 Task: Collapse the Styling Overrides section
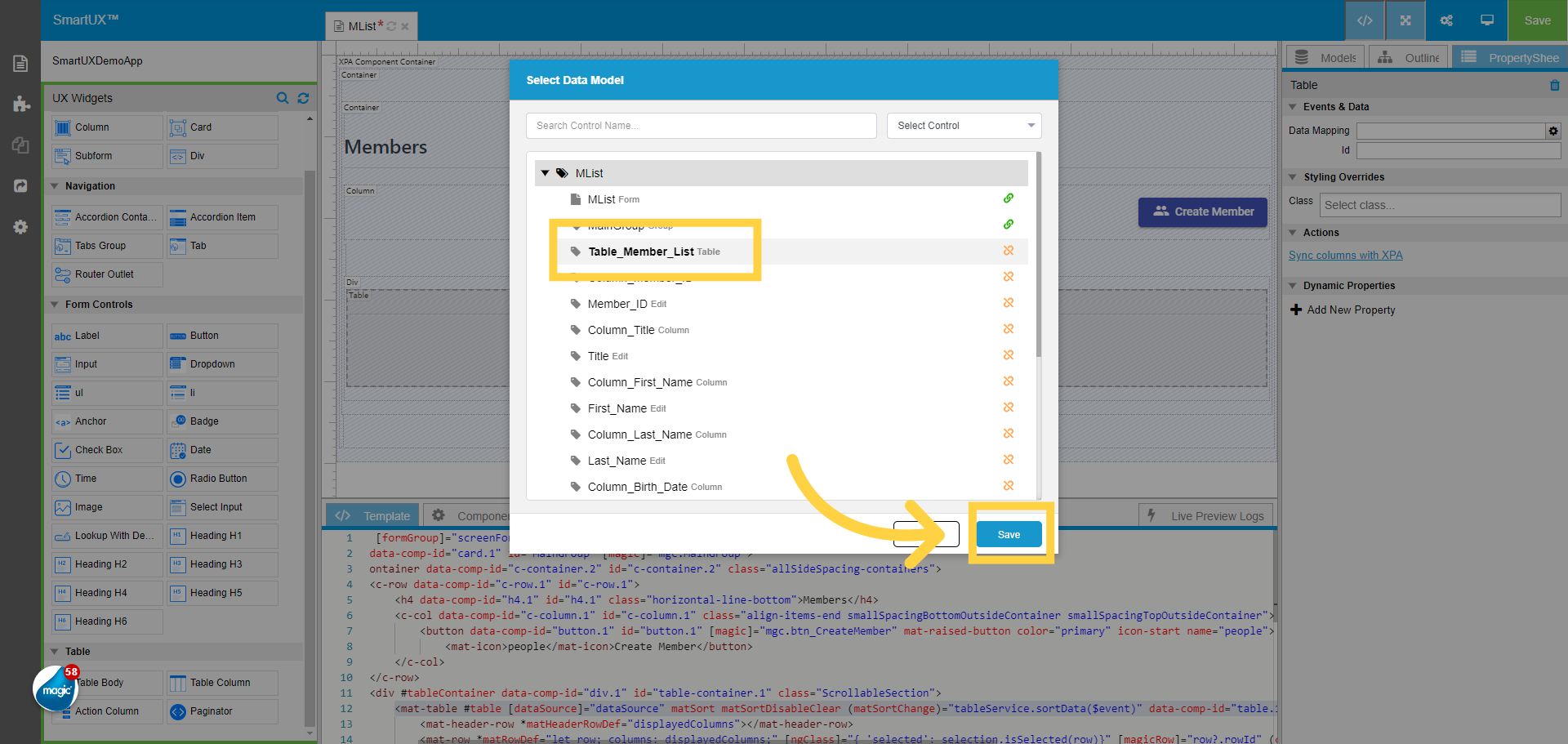point(1293,177)
